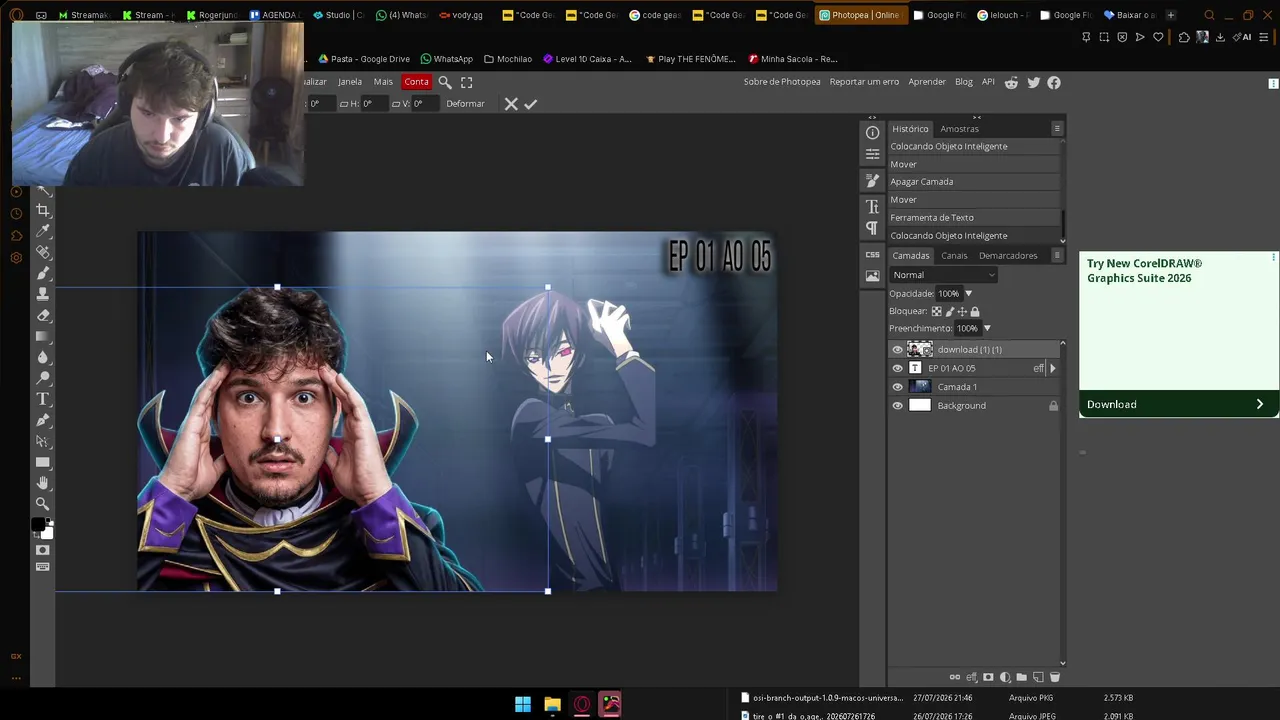
Task: Select the Zoom magnifier tool
Action: [43, 504]
